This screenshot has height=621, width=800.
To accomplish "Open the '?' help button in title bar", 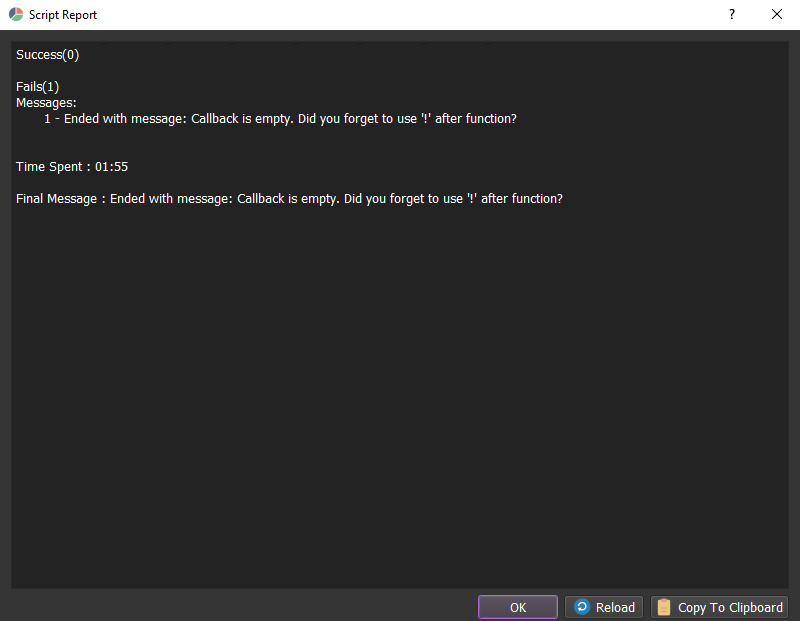I will click(x=732, y=15).
